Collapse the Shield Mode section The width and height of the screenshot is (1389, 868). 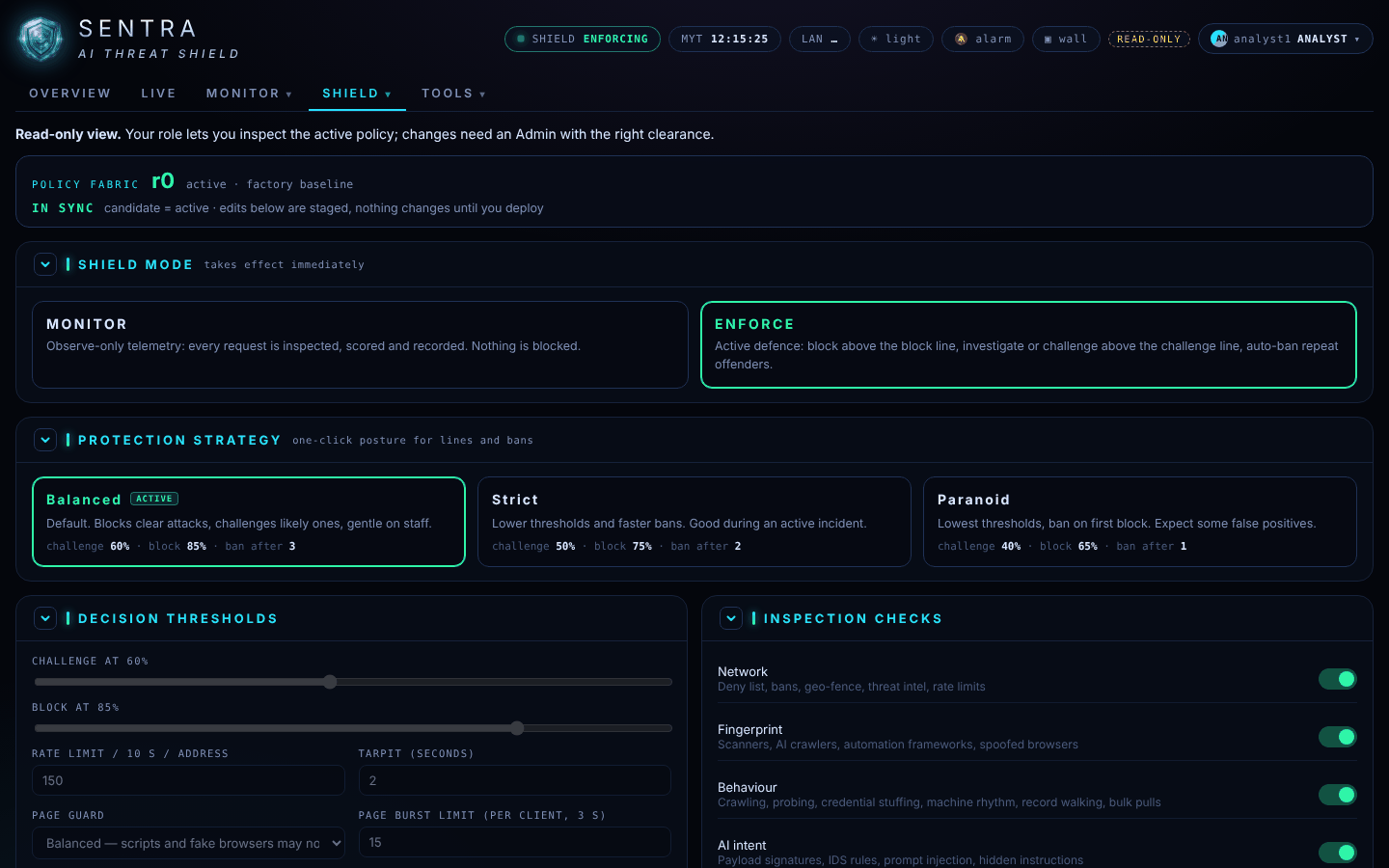(45, 264)
